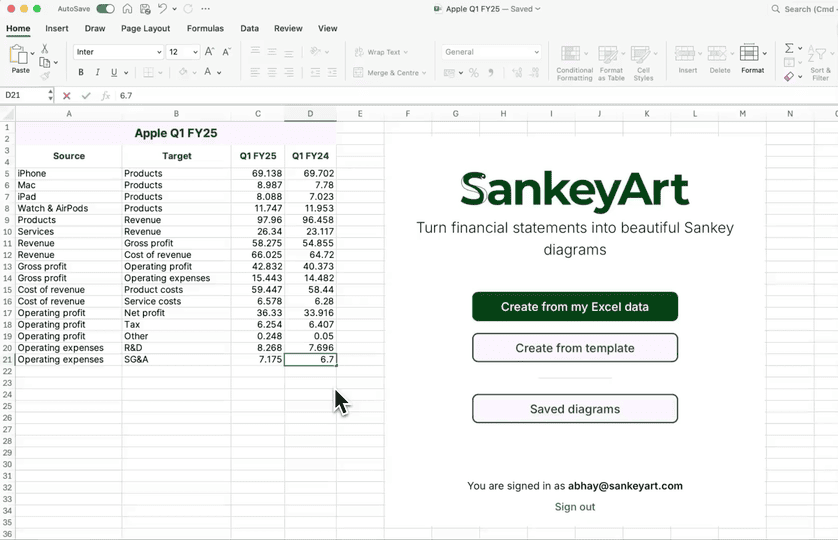838x540 pixels.
Task: Toggle italic formatting
Action: (x=97, y=73)
